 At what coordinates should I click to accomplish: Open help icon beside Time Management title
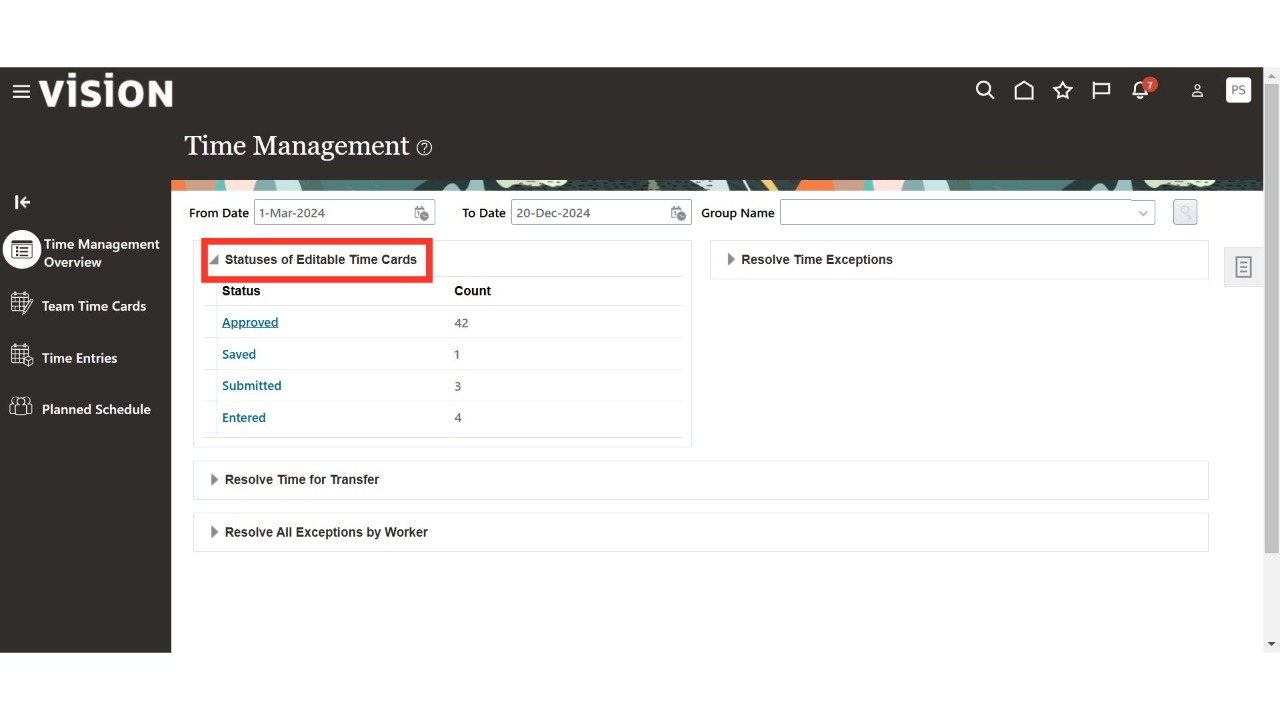pyautogui.click(x=424, y=148)
